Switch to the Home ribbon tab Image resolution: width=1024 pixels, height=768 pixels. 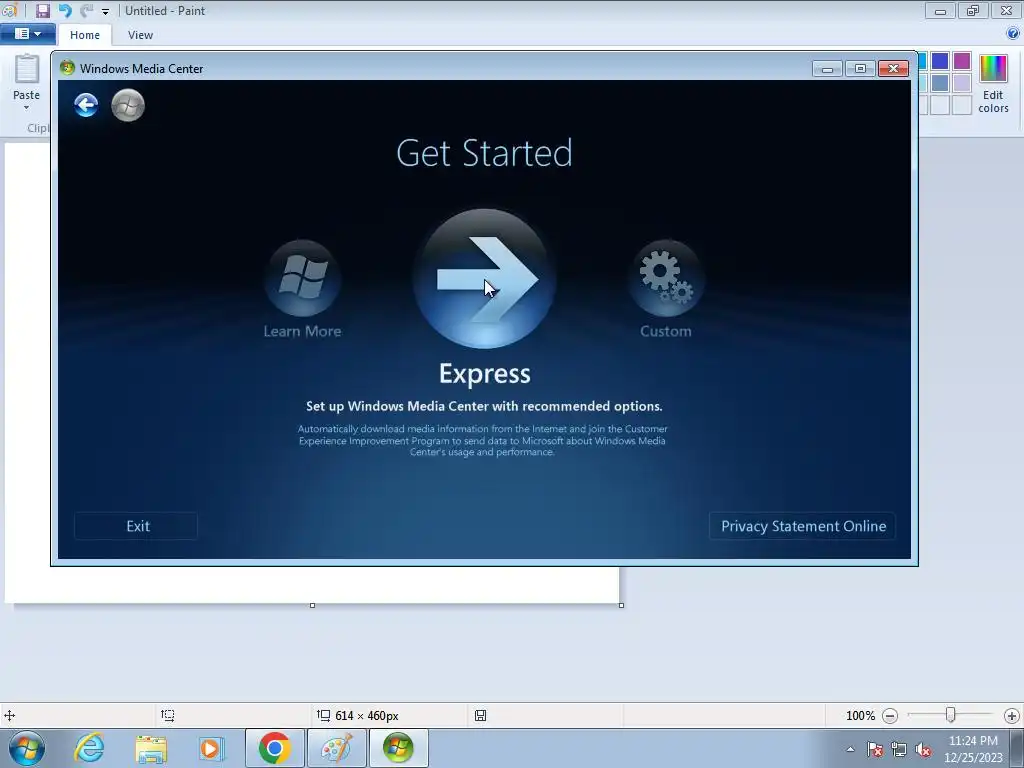coord(85,35)
